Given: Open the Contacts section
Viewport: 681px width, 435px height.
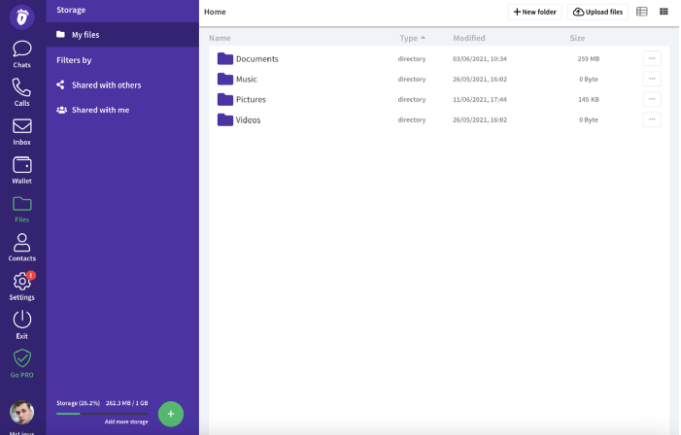Looking at the screenshot, I should [x=22, y=247].
